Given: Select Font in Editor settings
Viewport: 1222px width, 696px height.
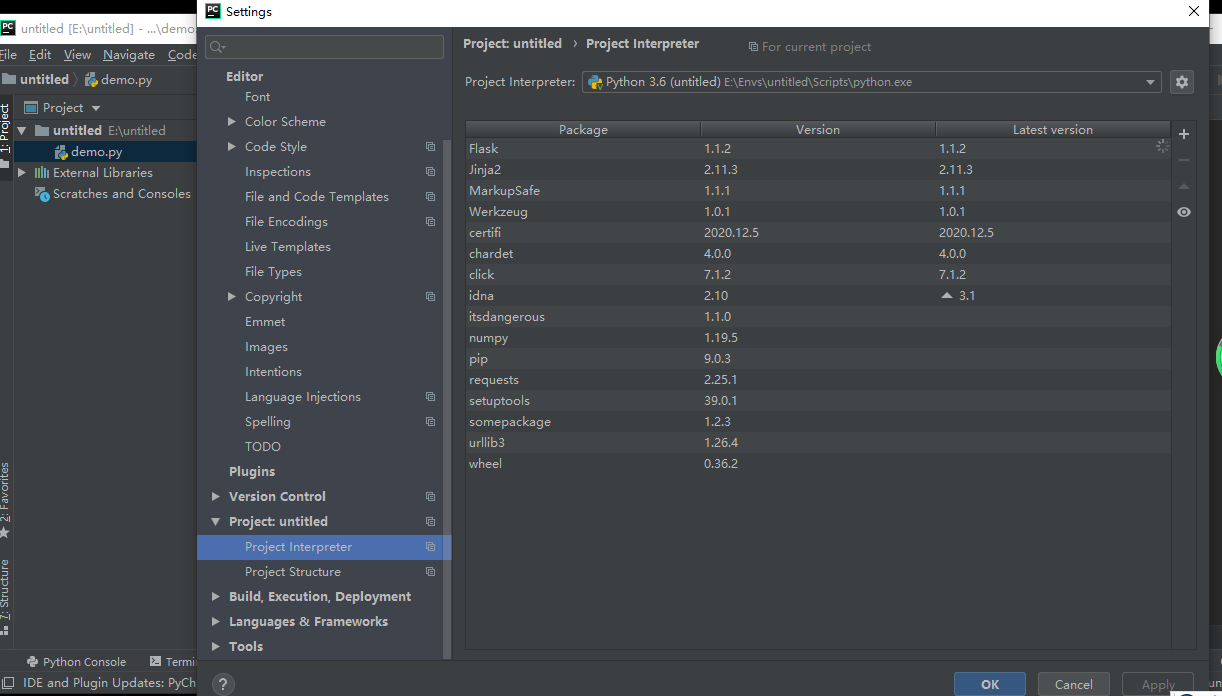Looking at the screenshot, I should coord(258,97).
